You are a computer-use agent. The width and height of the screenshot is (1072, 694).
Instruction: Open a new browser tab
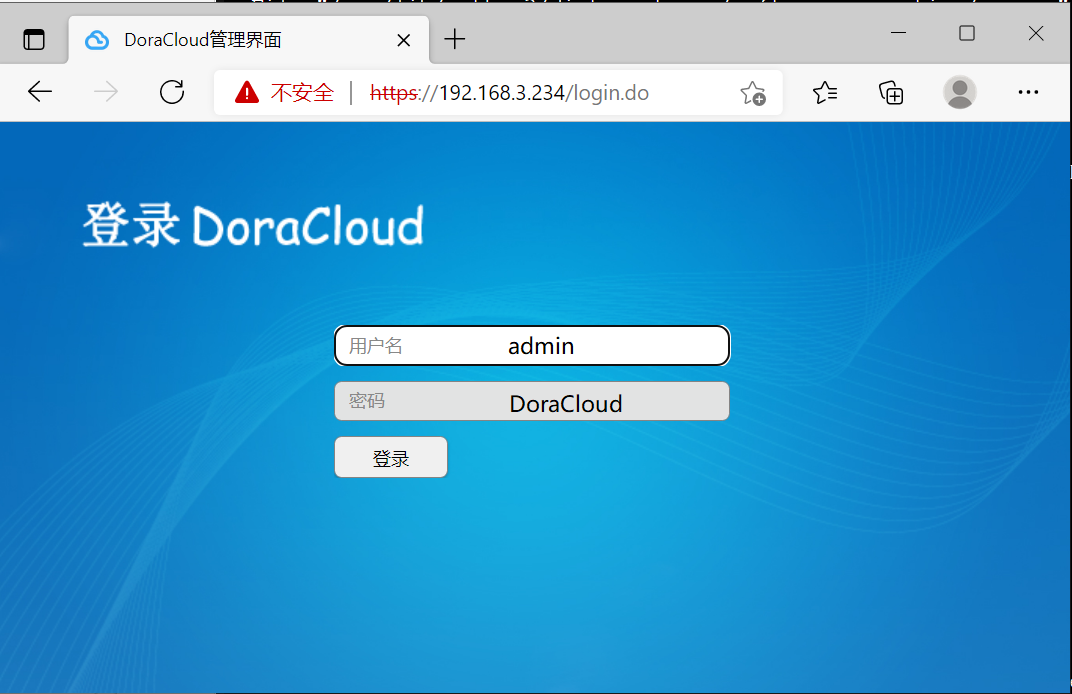[455, 40]
